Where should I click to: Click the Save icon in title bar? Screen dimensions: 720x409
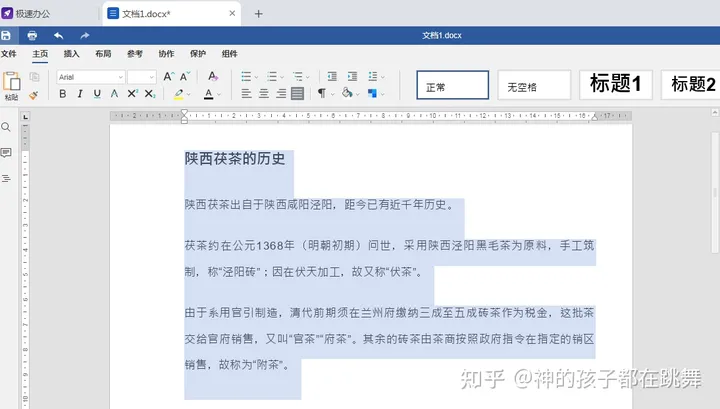tap(7, 35)
